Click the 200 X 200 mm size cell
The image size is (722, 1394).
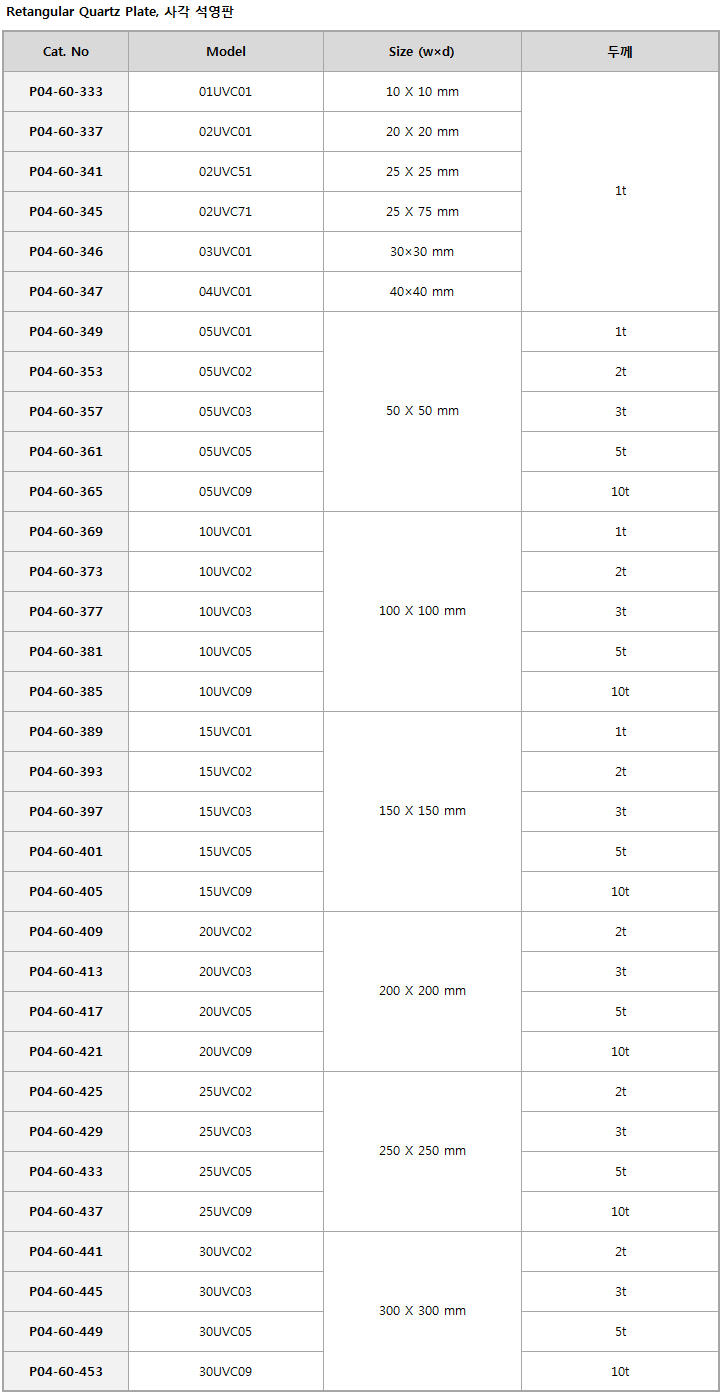[x=422, y=991]
